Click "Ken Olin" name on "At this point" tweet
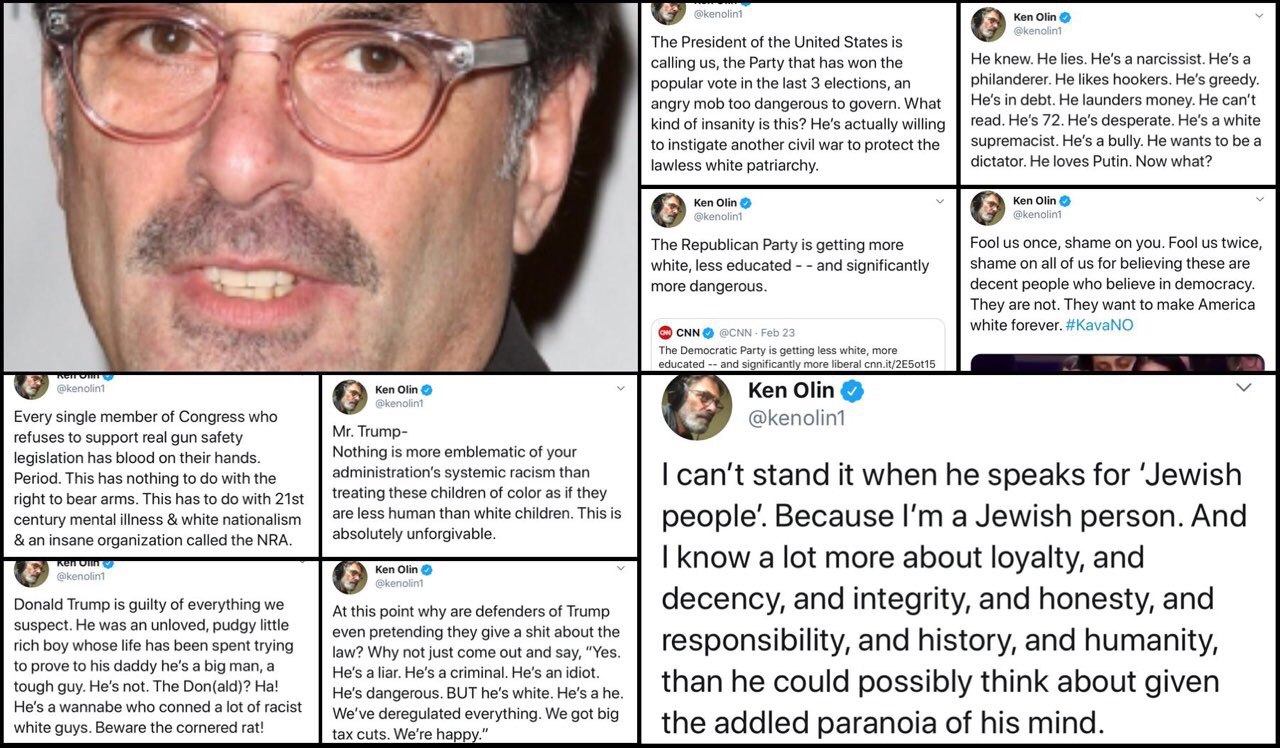This screenshot has height=748, width=1280. coord(396,570)
